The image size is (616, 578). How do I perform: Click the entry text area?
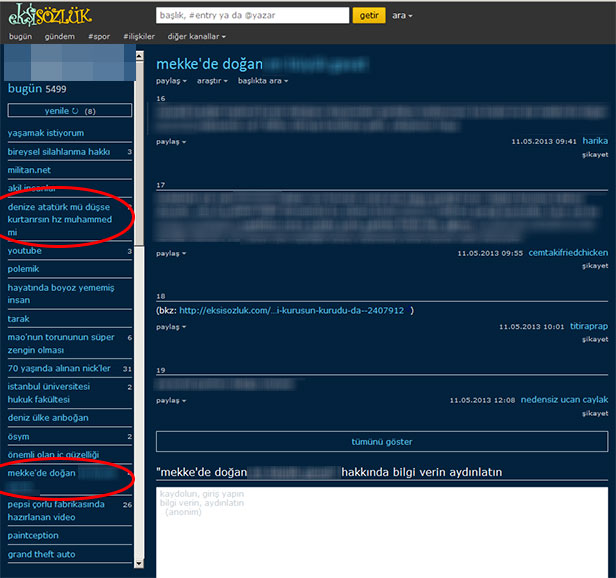click(381, 530)
